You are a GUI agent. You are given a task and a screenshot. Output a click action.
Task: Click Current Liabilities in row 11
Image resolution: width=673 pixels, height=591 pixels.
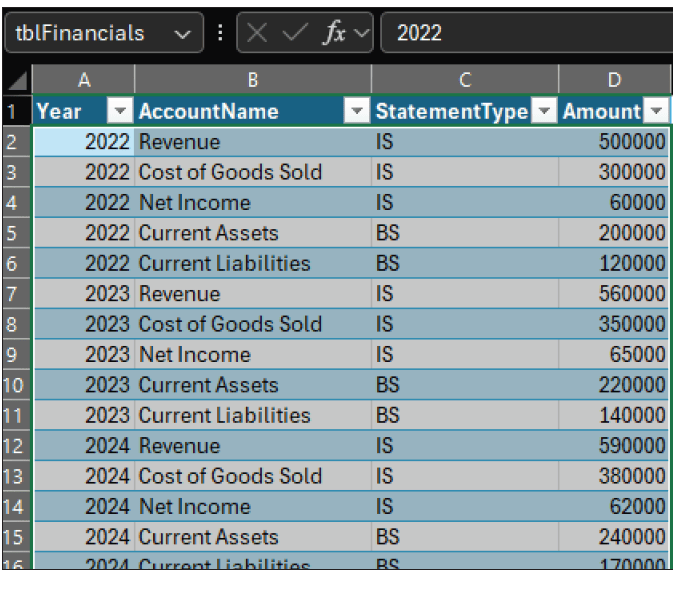click(253, 415)
